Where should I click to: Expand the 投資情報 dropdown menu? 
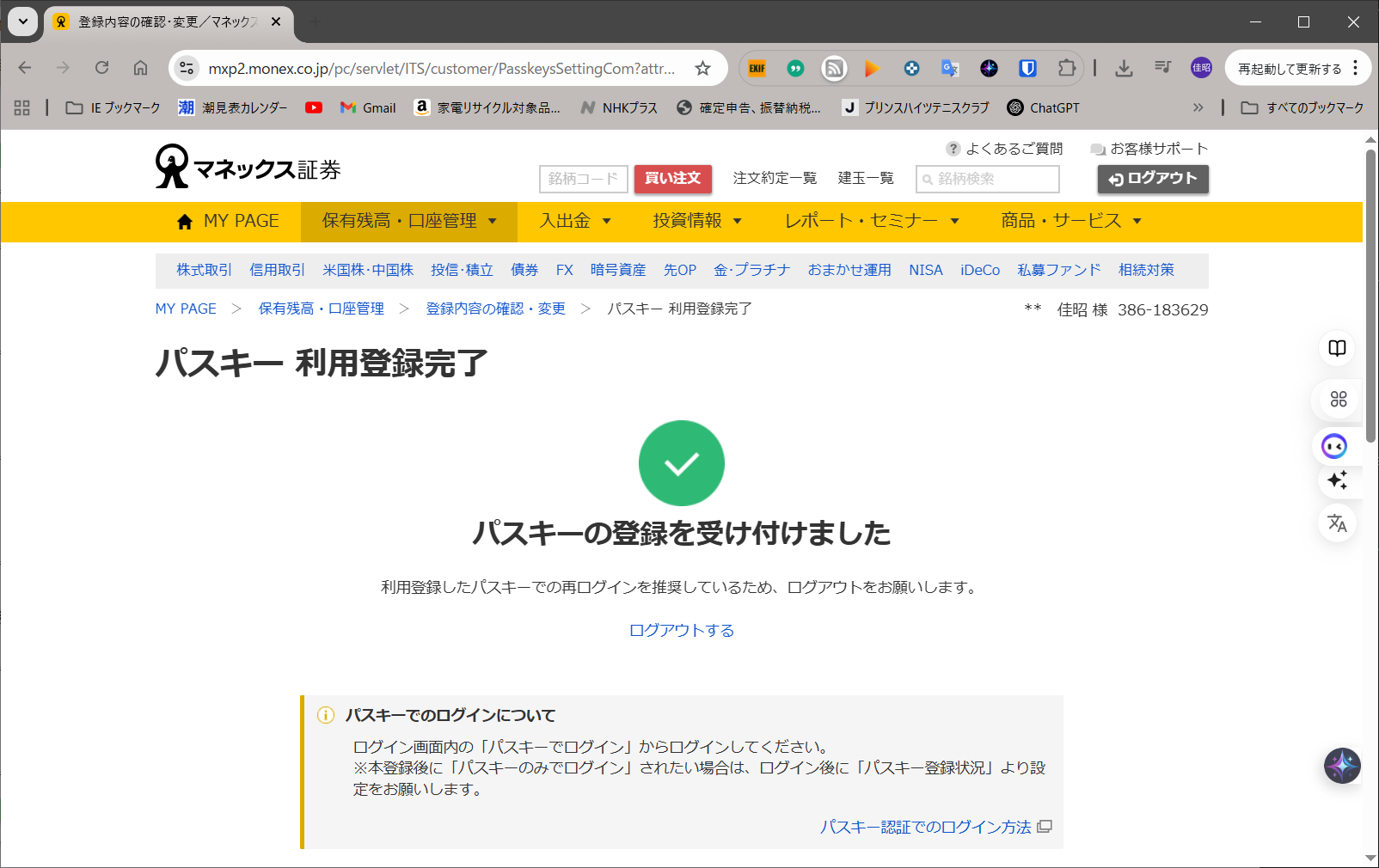696,221
